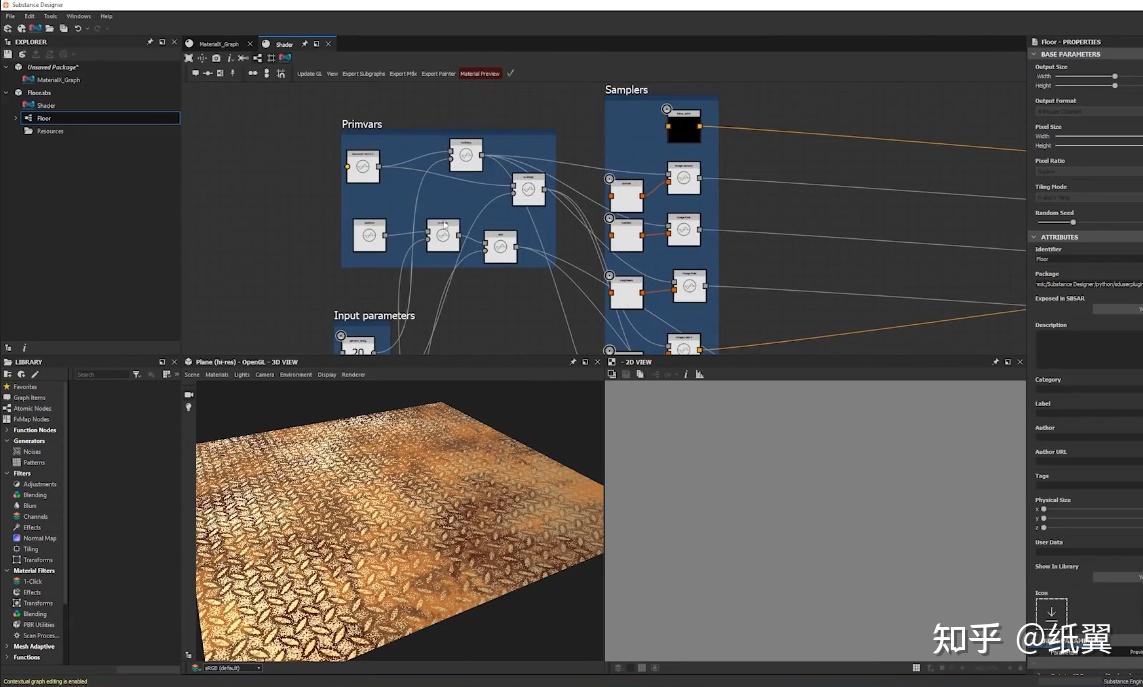Select the pencil edit icon in the Library header
The image size is (1143, 687).
point(36,374)
